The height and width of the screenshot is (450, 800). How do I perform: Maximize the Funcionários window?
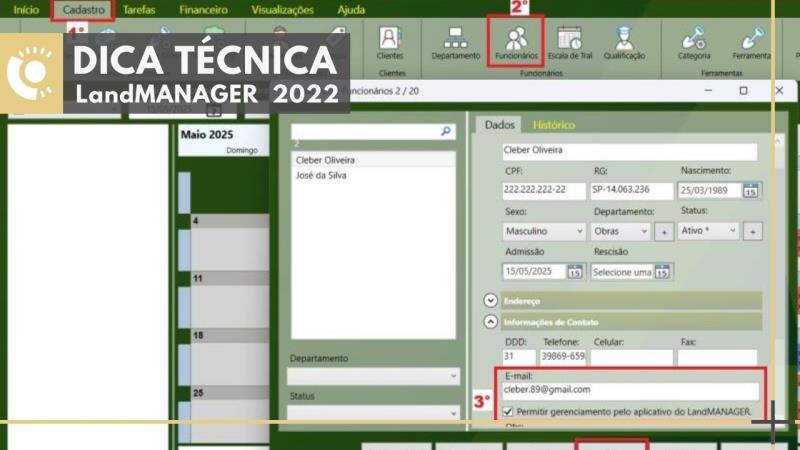743,91
